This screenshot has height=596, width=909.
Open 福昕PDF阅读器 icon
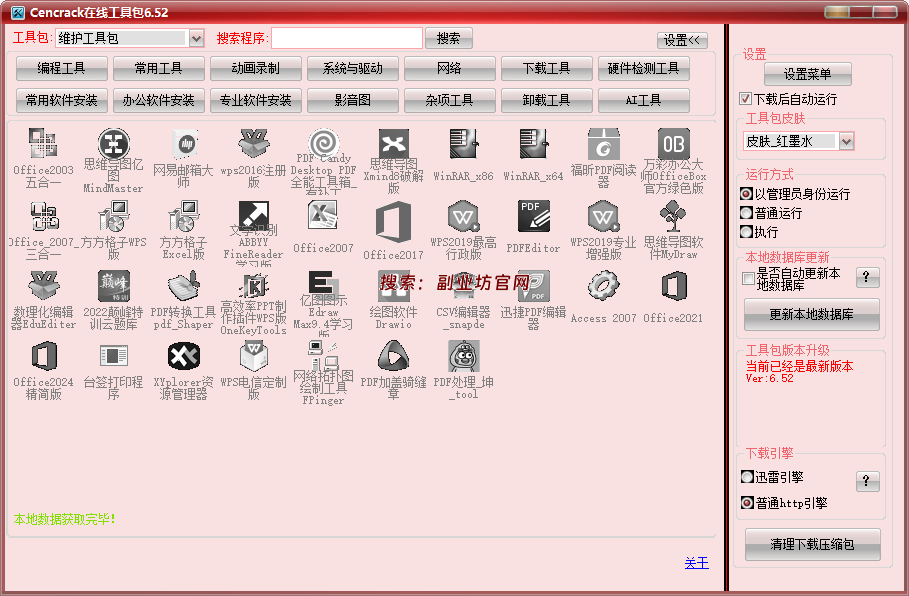coord(603,144)
